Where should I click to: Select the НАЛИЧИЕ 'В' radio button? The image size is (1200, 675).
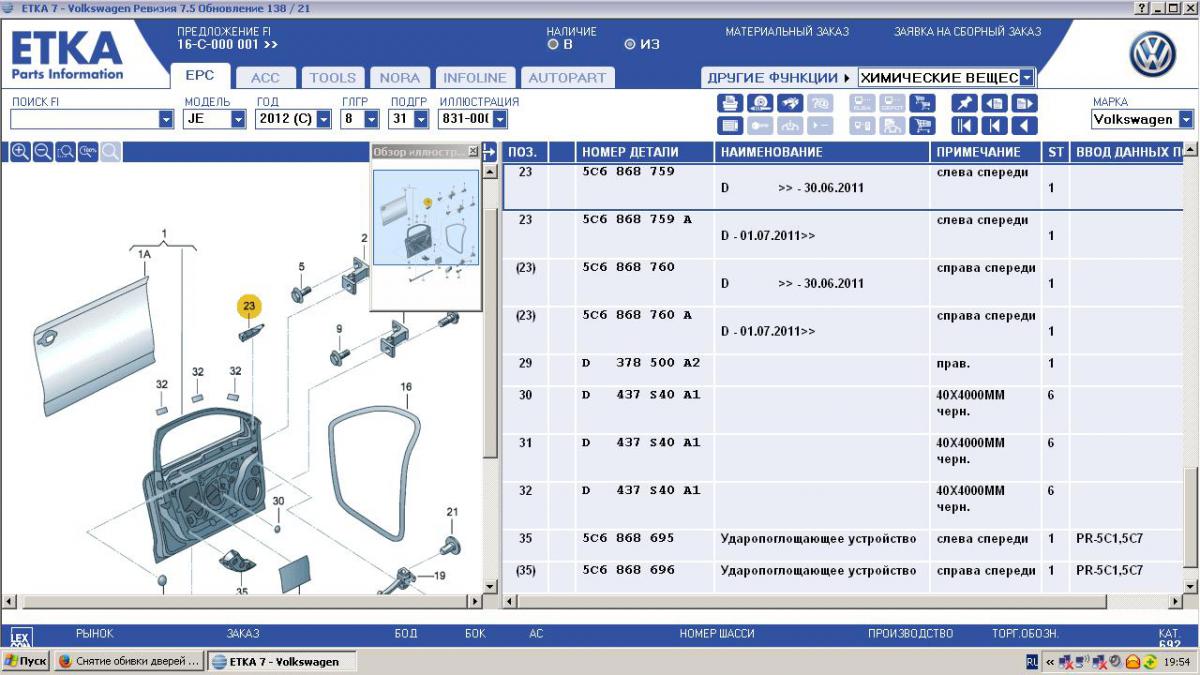coord(553,44)
